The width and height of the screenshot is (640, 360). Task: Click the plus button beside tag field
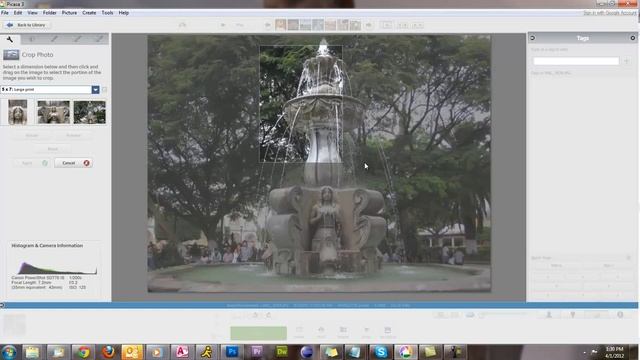click(x=627, y=61)
